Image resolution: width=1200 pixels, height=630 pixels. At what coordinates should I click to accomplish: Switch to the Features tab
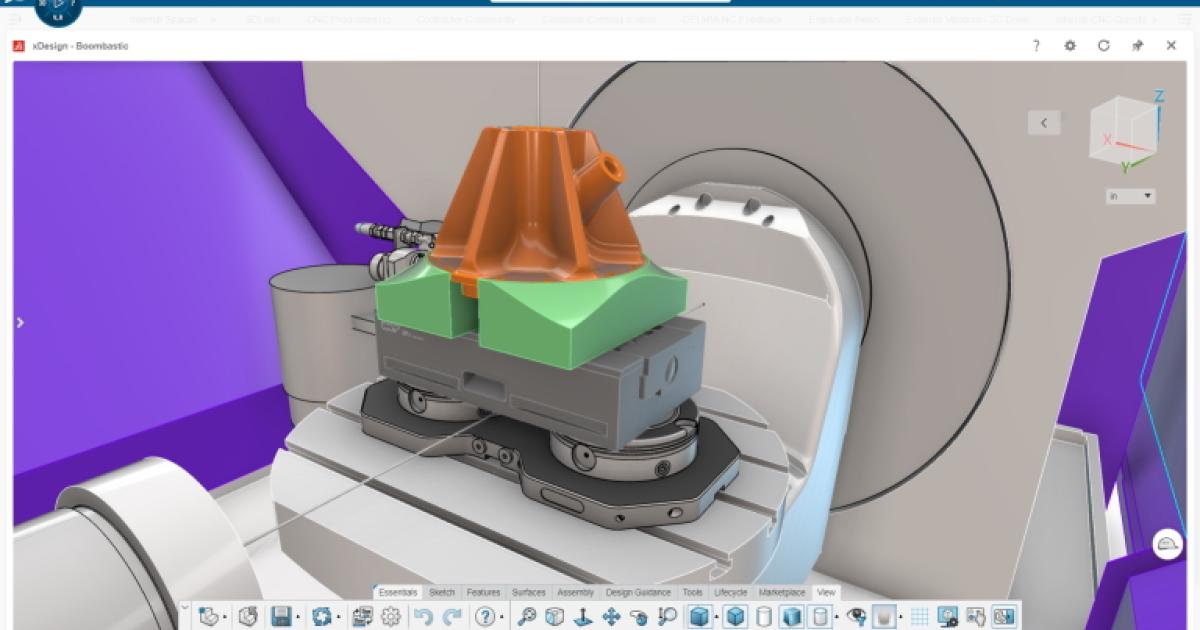[x=484, y=592]
